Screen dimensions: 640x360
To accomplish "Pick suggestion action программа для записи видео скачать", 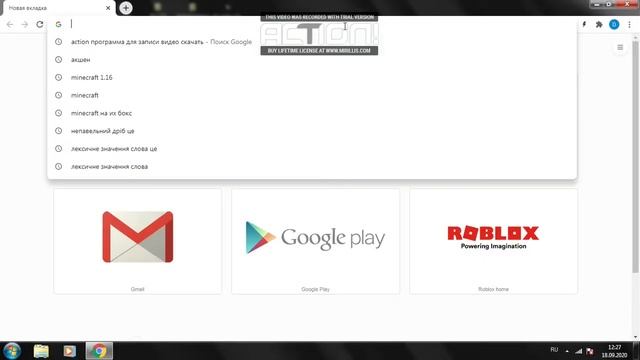I will point(312,42).
